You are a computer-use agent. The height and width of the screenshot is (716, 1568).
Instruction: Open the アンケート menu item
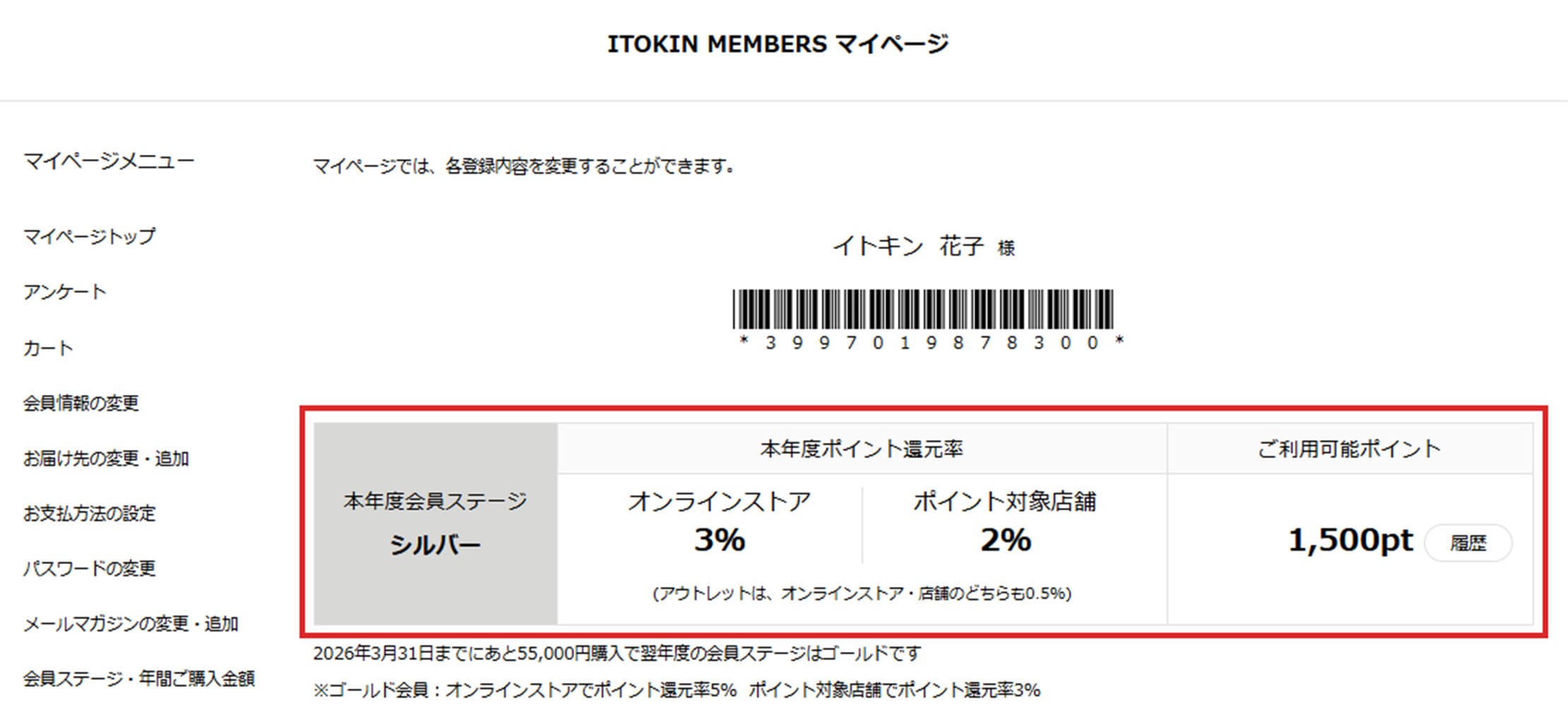[x=64, y=292]
